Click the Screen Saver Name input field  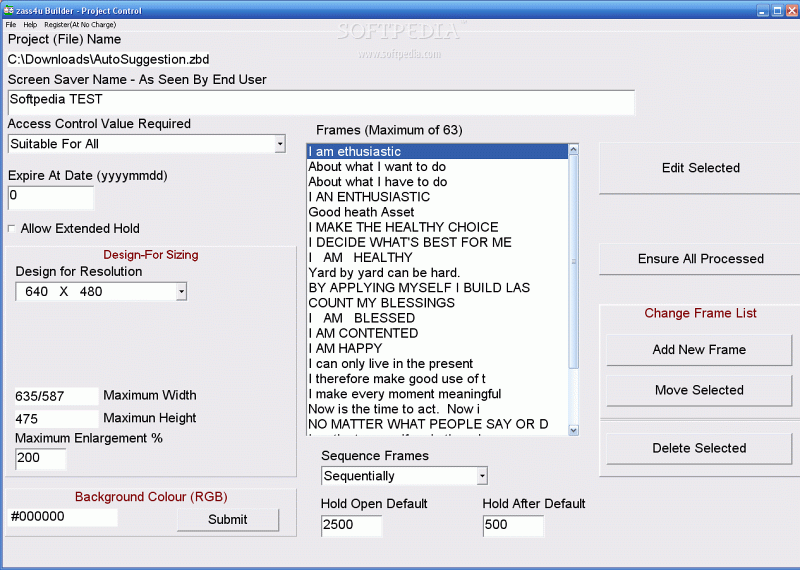click(321, 103)
